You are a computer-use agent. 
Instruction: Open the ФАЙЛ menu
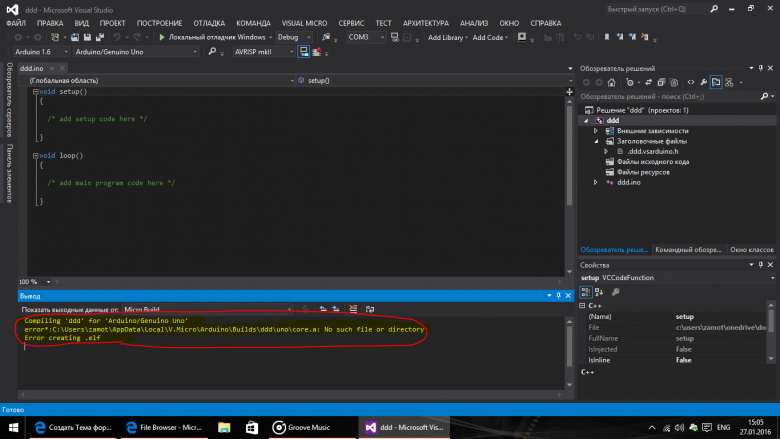(16, 23)
